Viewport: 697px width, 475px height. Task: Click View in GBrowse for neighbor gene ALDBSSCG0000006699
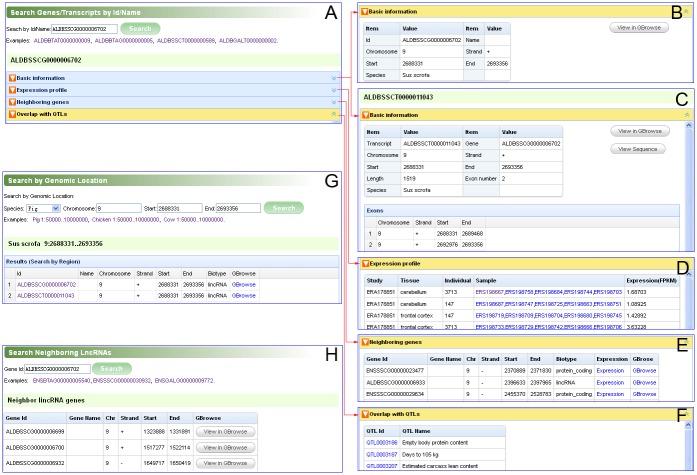[x=221, y=431]
